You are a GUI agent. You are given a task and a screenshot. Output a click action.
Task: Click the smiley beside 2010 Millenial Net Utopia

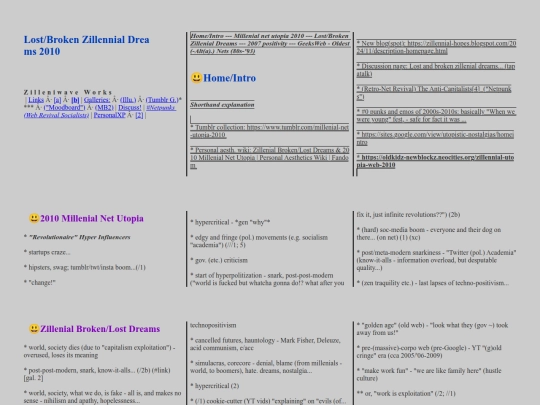click(x=34, y=218)
